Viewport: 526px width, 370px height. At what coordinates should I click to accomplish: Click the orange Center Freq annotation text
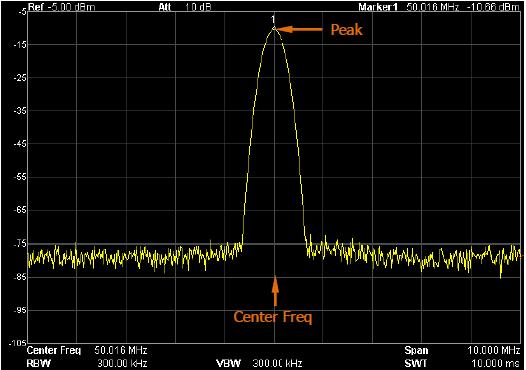[x=272, y=317]
